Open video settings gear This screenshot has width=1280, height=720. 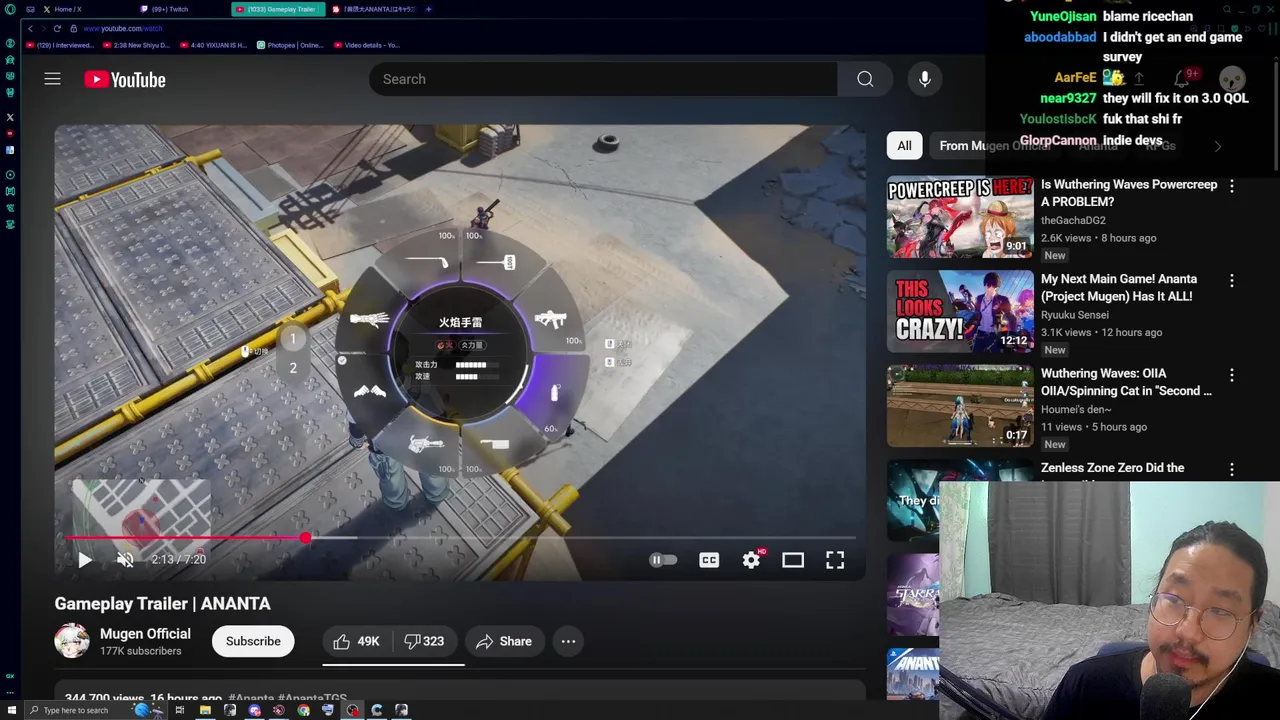751,560
